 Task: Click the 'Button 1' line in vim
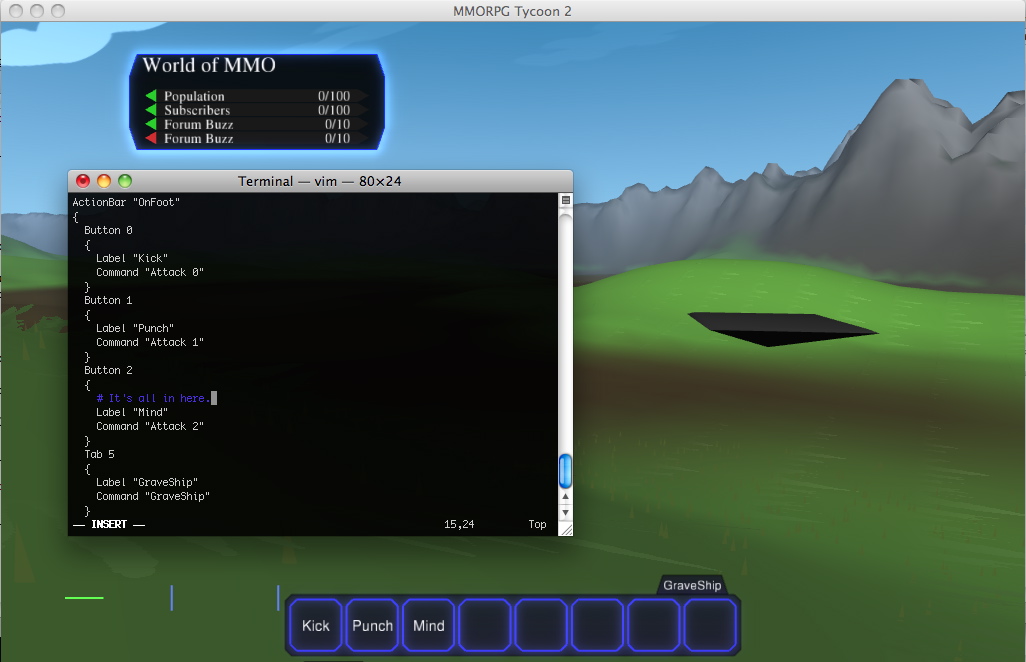tap(108, 300)
